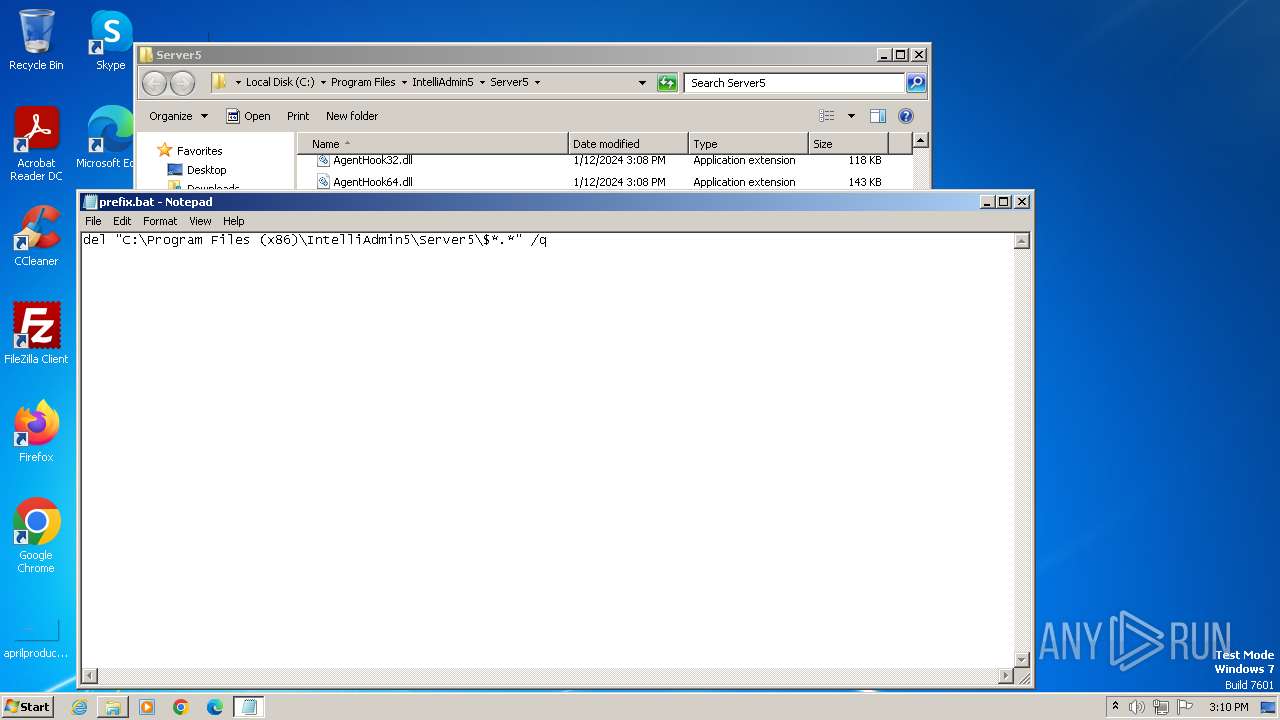Click IntelliAdmin5 in address bar
The image size is (1280, 720).
tap(443, 83)
